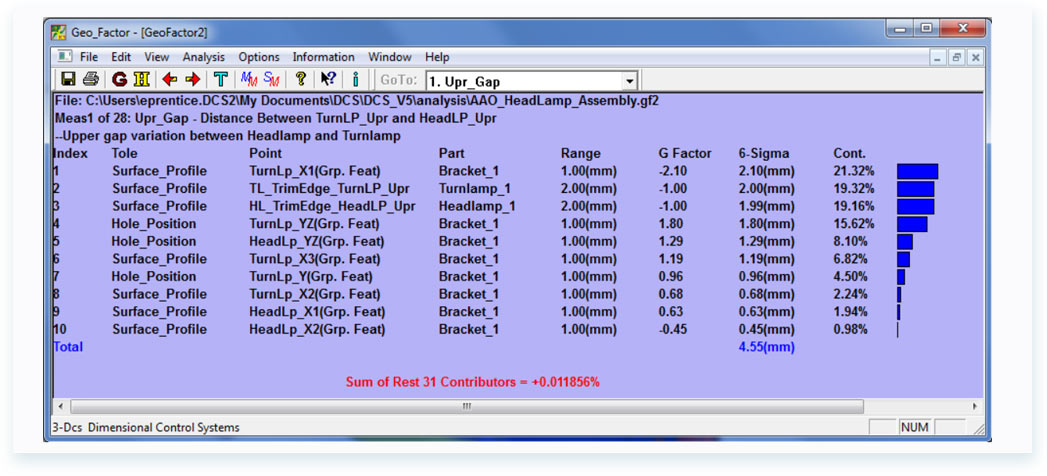Click the contribution value '8.10%'
The height and width of the screenshot is (476, 1047).
tap(851, 241)
